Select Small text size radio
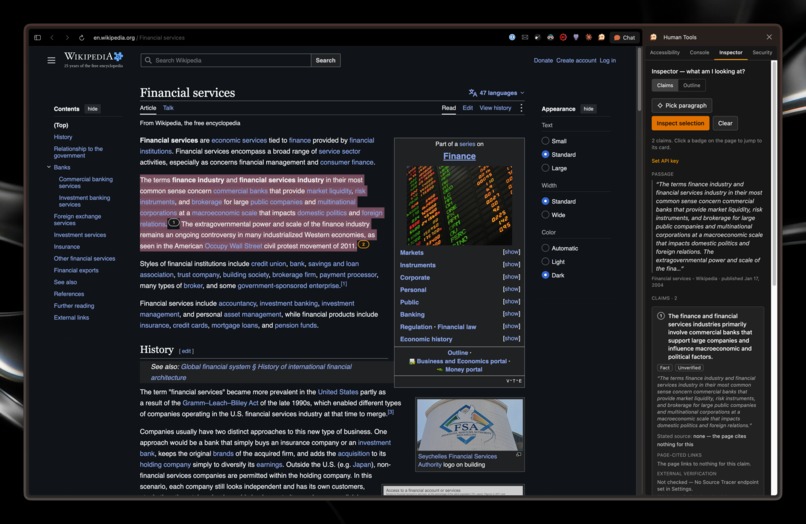 tap(545, 141)
